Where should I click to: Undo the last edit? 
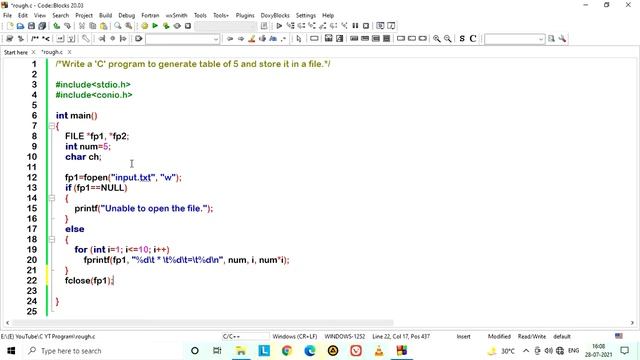click(57, 26)
